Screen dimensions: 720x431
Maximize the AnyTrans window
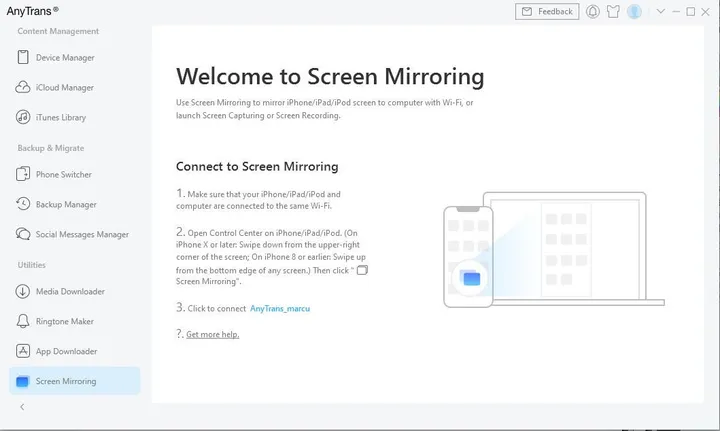691,11
